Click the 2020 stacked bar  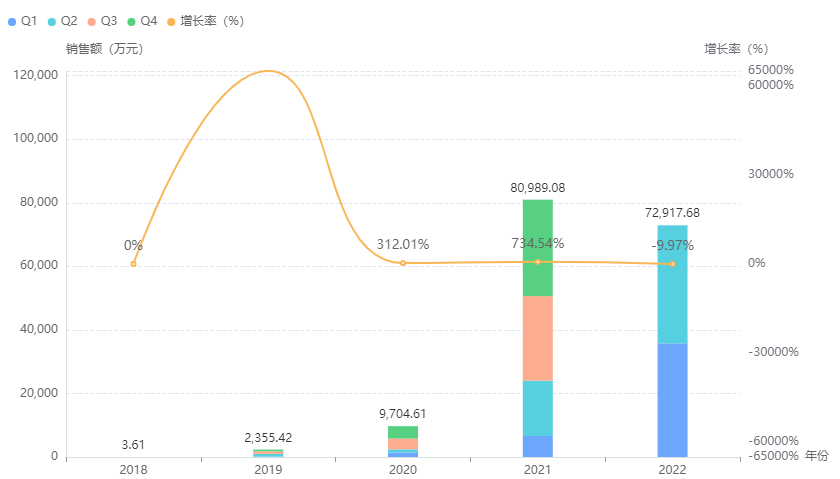(x=403, y=442)
